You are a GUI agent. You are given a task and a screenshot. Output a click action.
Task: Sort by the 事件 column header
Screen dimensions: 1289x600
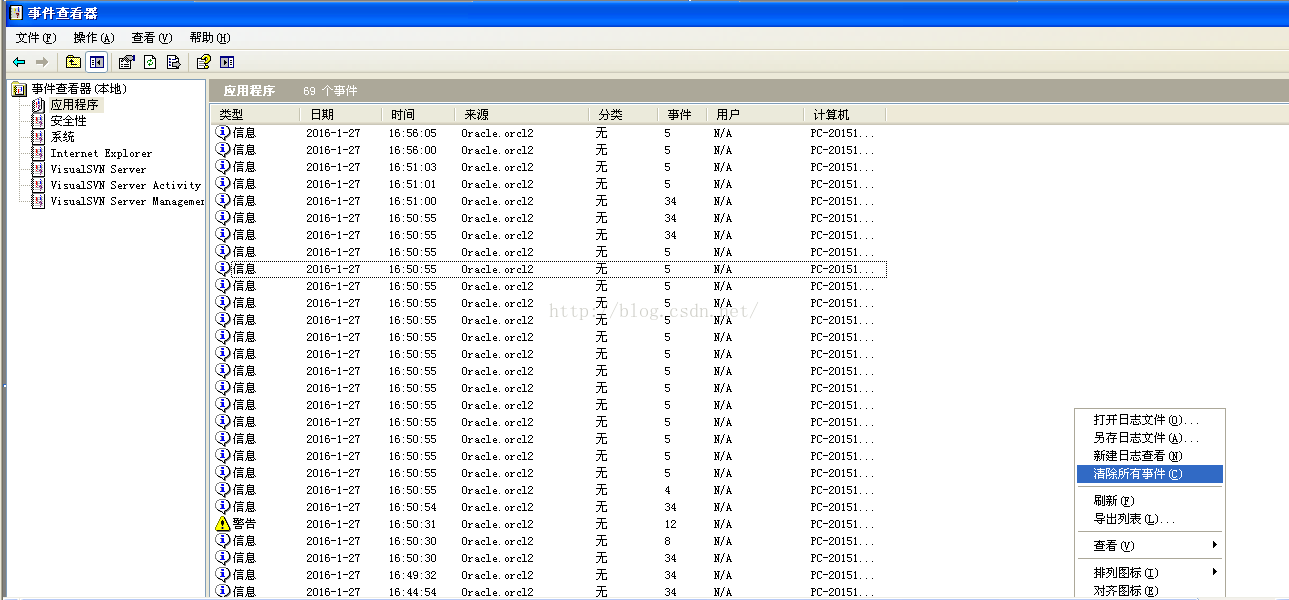pos(682,115)
